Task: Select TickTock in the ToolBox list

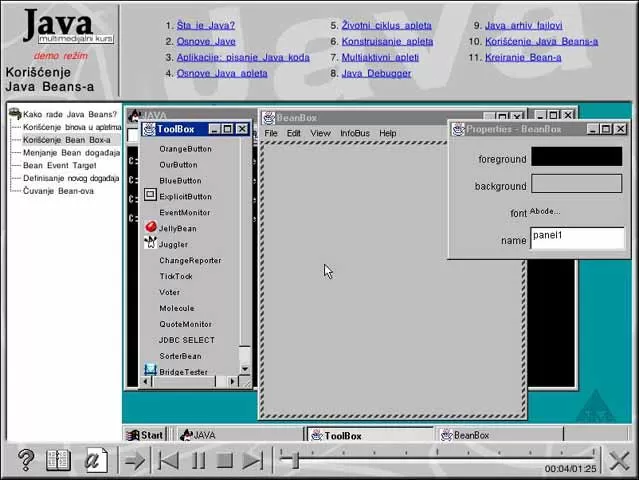Action: (x=176, y=276)
